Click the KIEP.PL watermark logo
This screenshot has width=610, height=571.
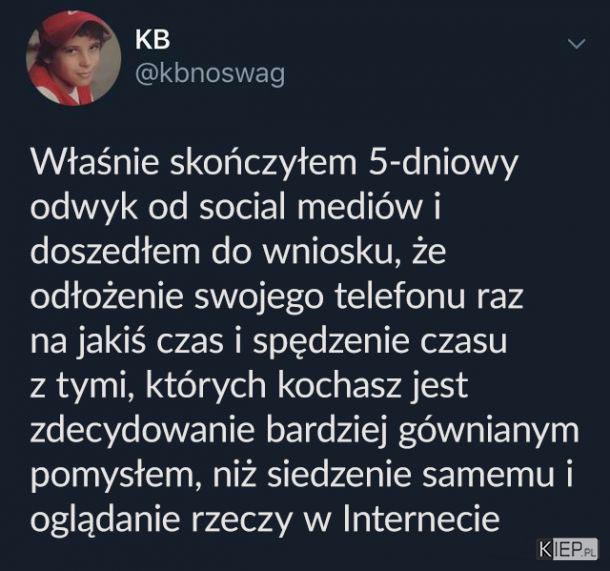coord(568,548)
